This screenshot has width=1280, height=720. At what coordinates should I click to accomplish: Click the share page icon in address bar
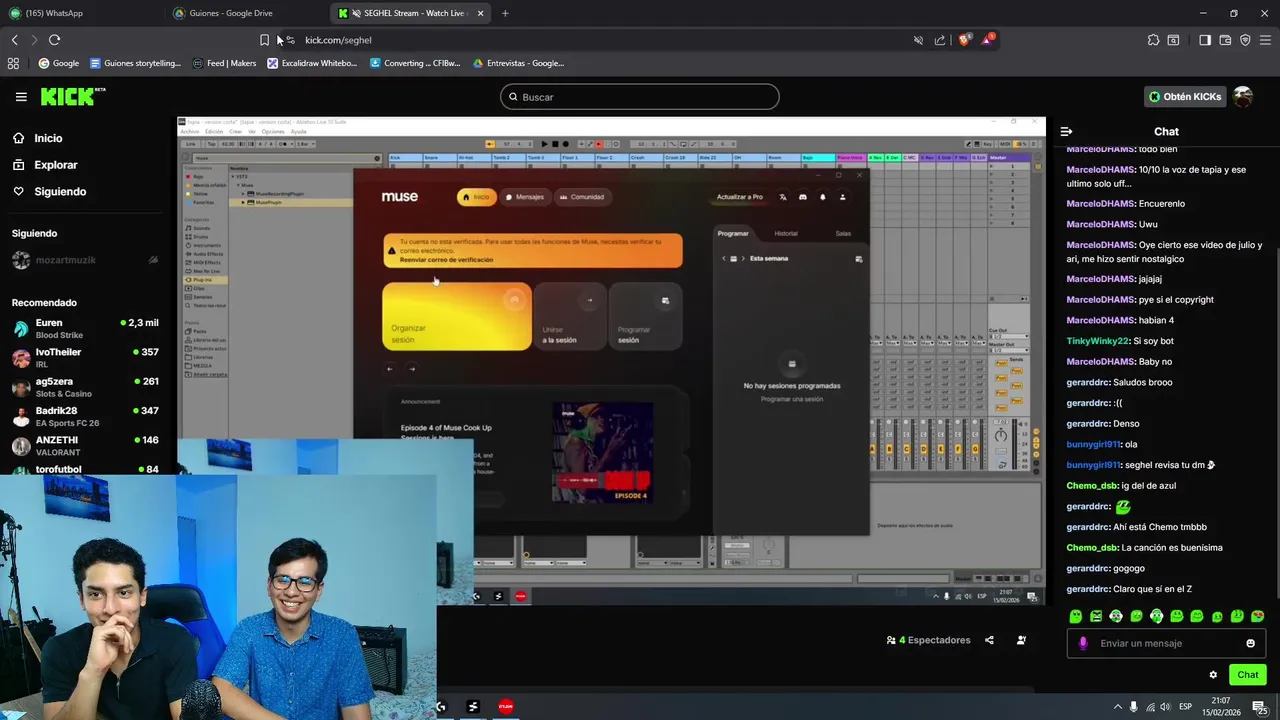(940, 40)
